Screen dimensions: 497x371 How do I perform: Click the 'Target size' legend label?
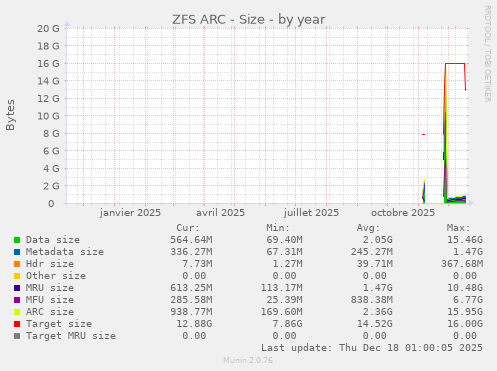[59, 324]
